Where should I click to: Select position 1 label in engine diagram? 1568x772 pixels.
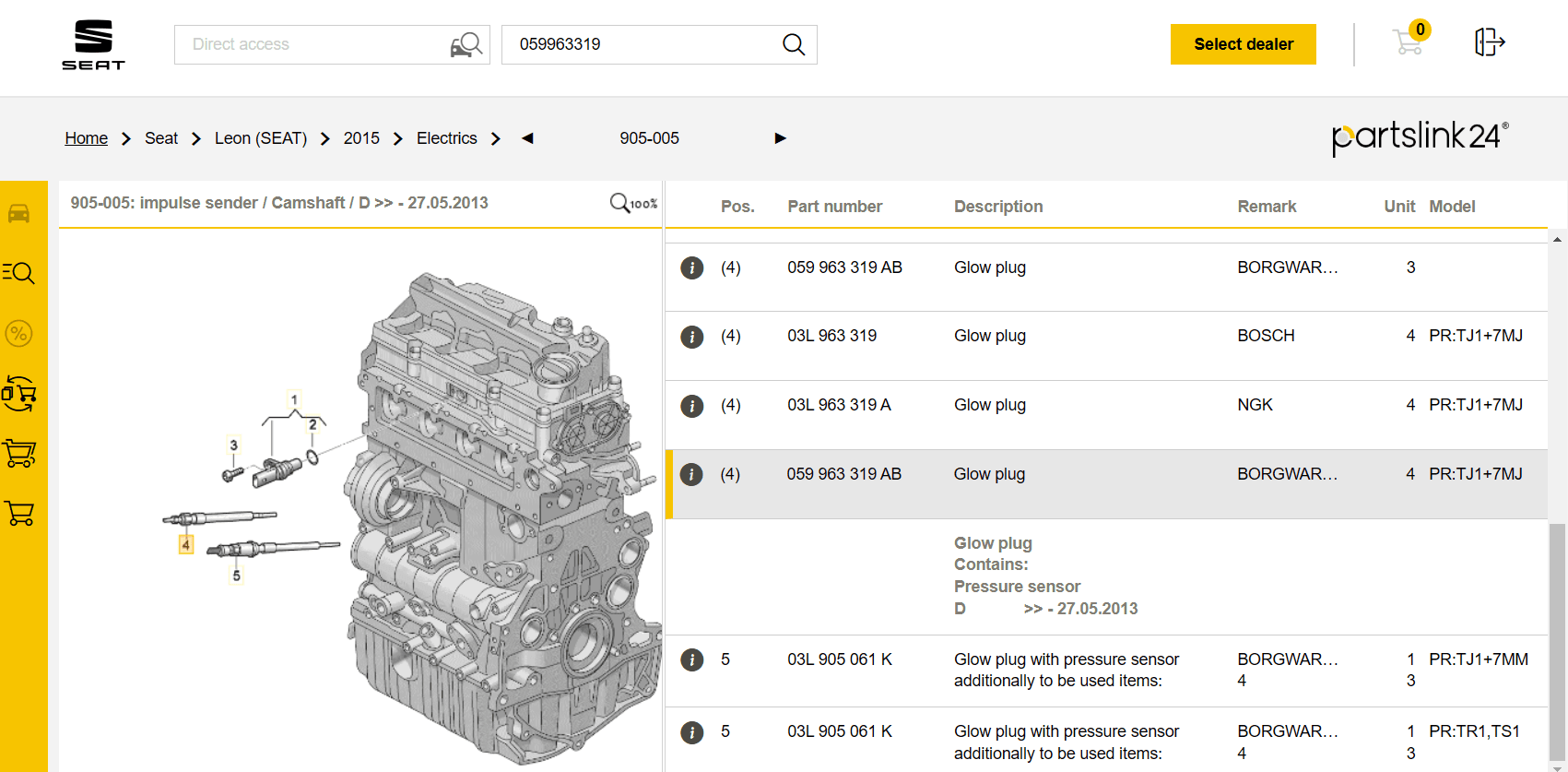[x=294, y=399]
